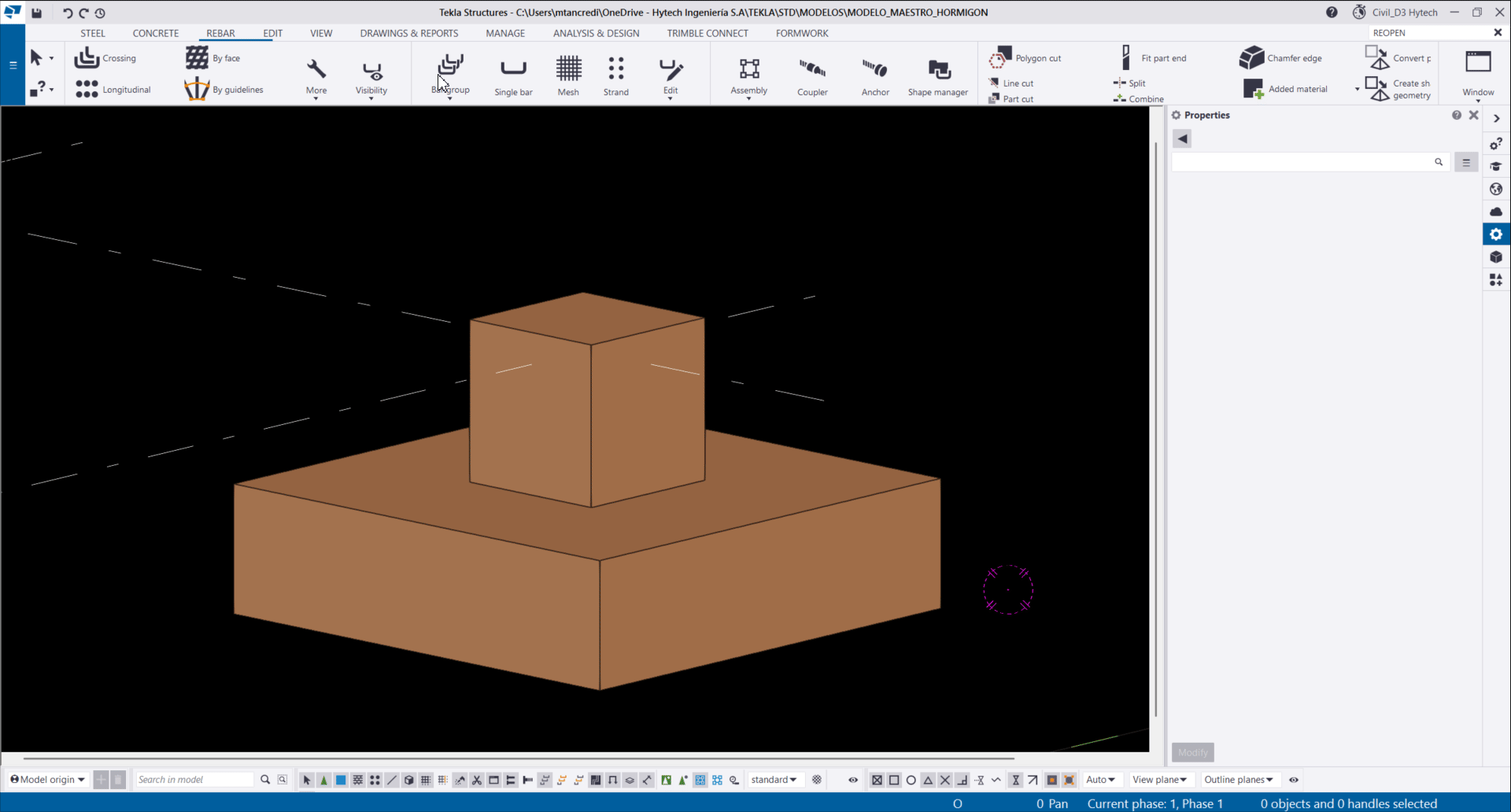Expand the View plane dropdown
Screen dimensions: 1511x812
tap(1159, 780)
